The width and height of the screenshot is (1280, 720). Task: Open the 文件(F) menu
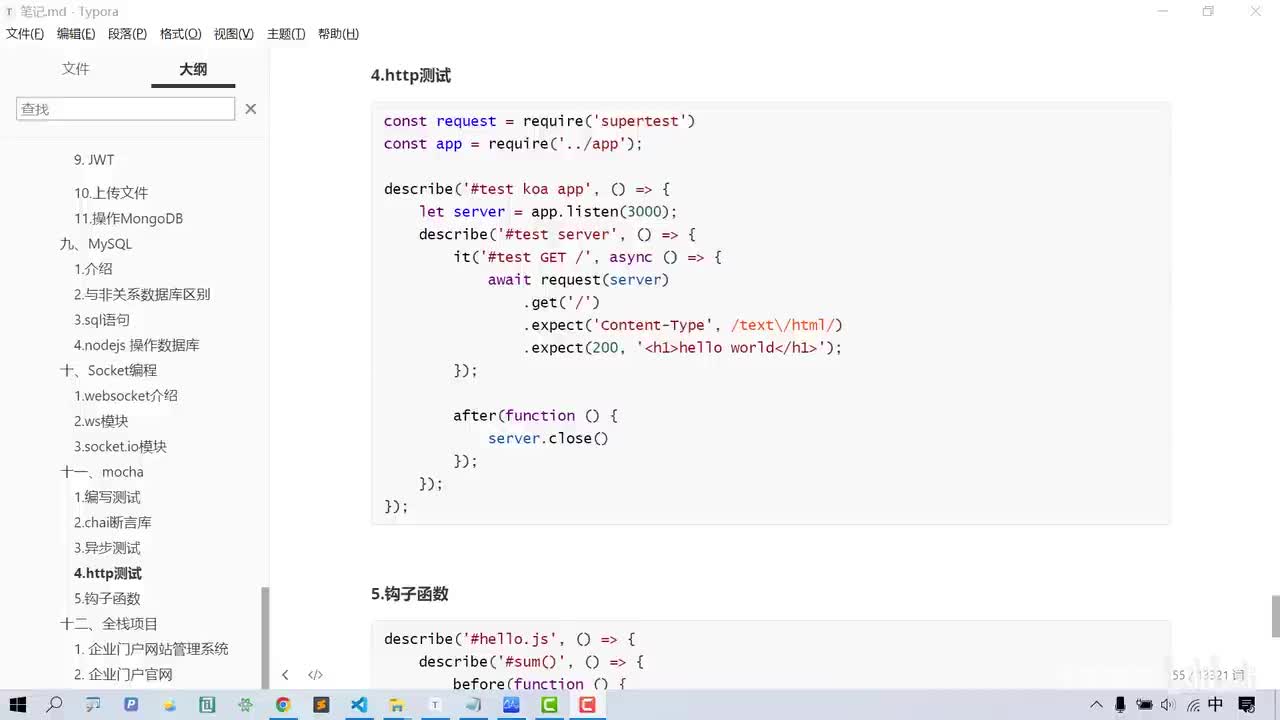(25, 34)
